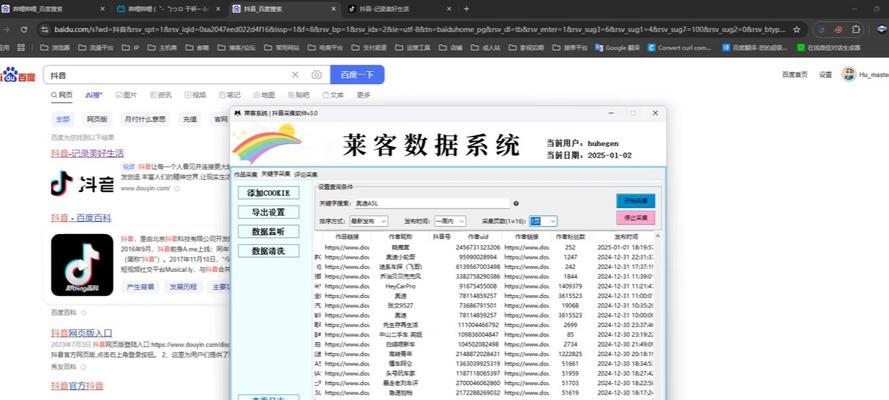Click the Baidu Baike Douyin image thumbnail
This screenshot has height=400, width=889.
pos(82,265)
